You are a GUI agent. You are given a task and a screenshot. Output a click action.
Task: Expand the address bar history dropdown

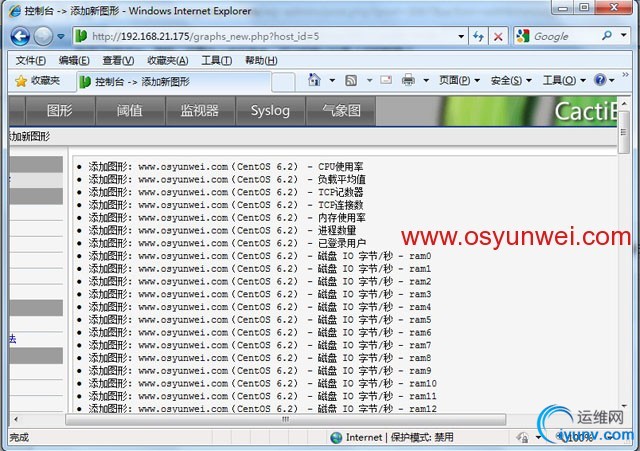click(461, 37)
